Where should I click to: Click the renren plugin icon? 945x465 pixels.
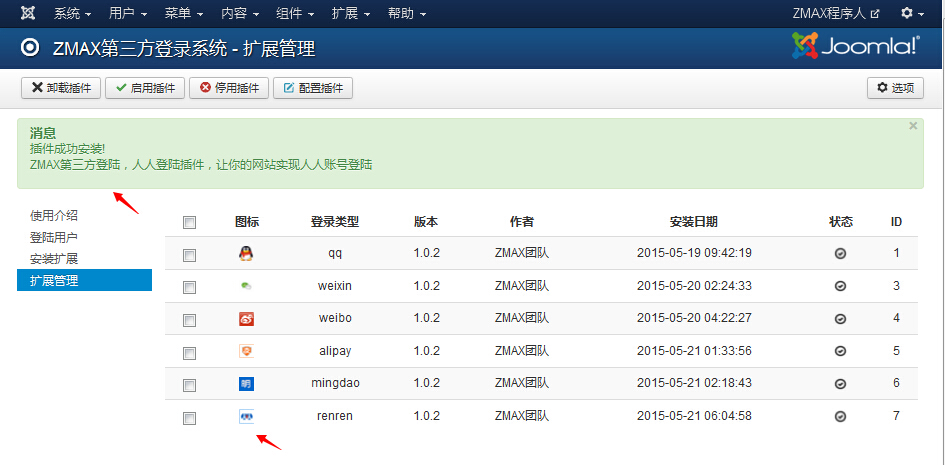246,416
